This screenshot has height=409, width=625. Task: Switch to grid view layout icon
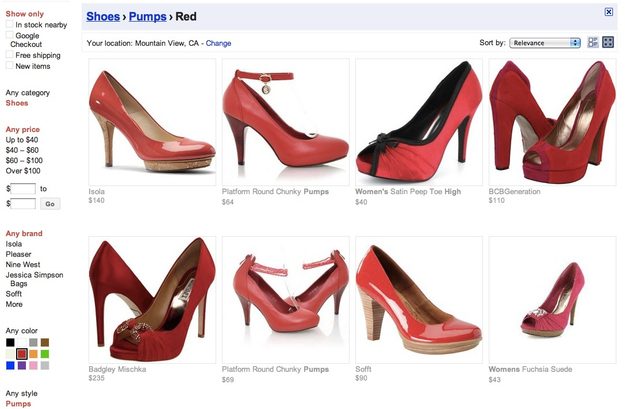(608, 42)
